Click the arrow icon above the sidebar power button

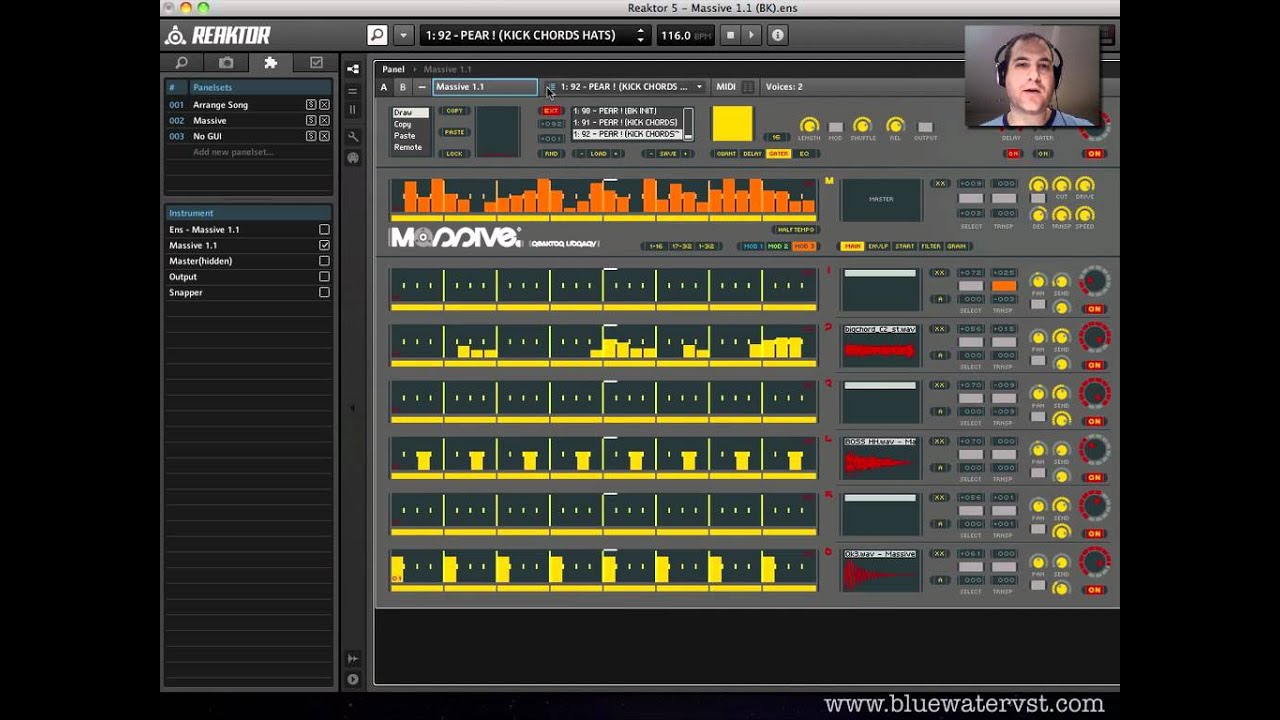(x=352, y=658)
